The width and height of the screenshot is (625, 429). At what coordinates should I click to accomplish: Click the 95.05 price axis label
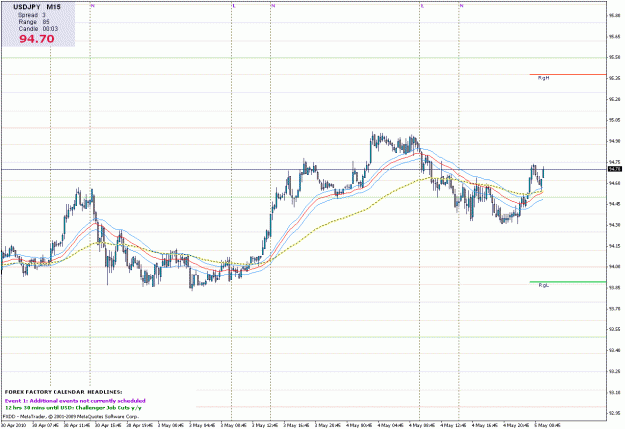[x=614, y=120]
